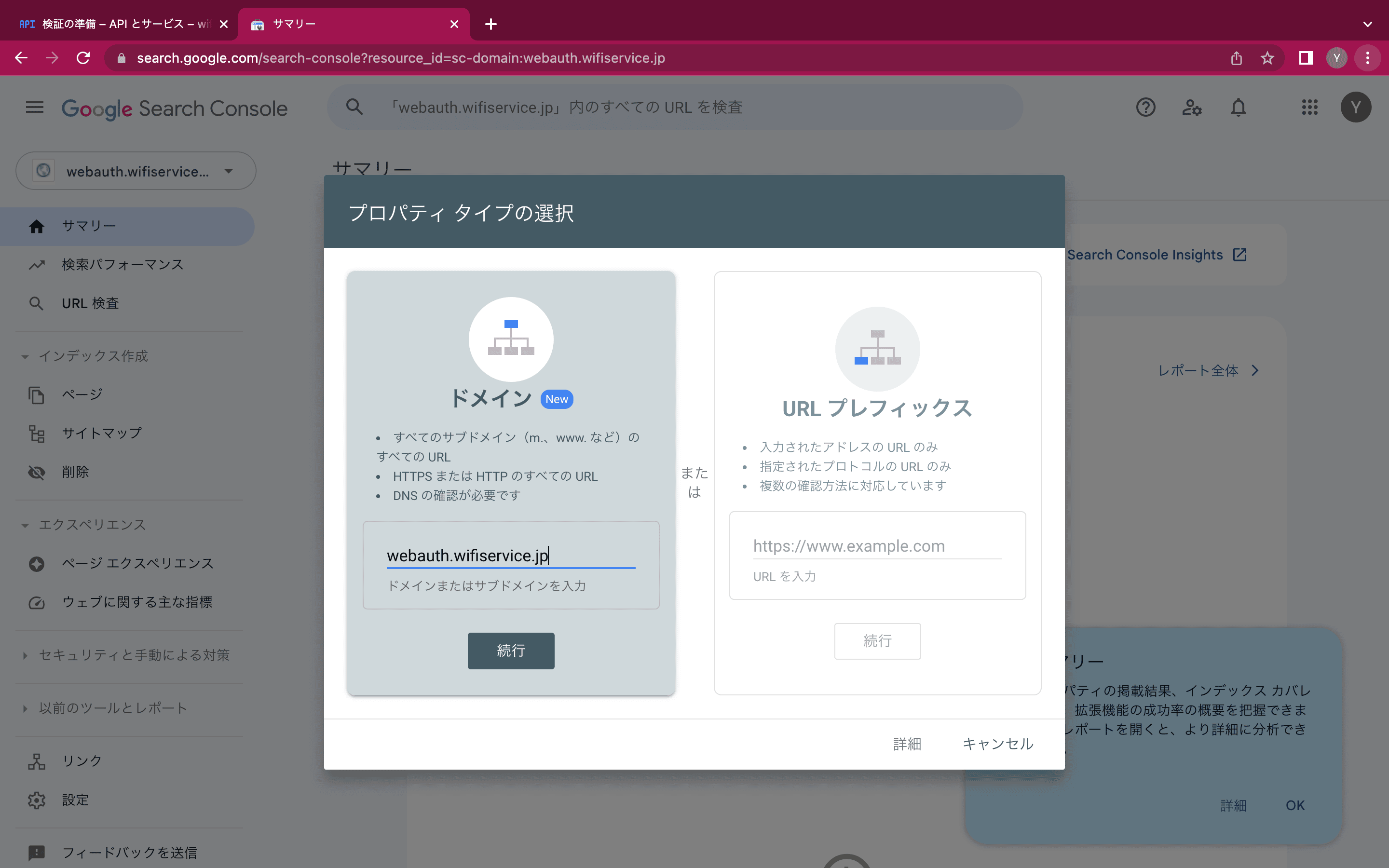Open a new browser tab
This screenshot has height=868, width=1389.
pos(491,24)
